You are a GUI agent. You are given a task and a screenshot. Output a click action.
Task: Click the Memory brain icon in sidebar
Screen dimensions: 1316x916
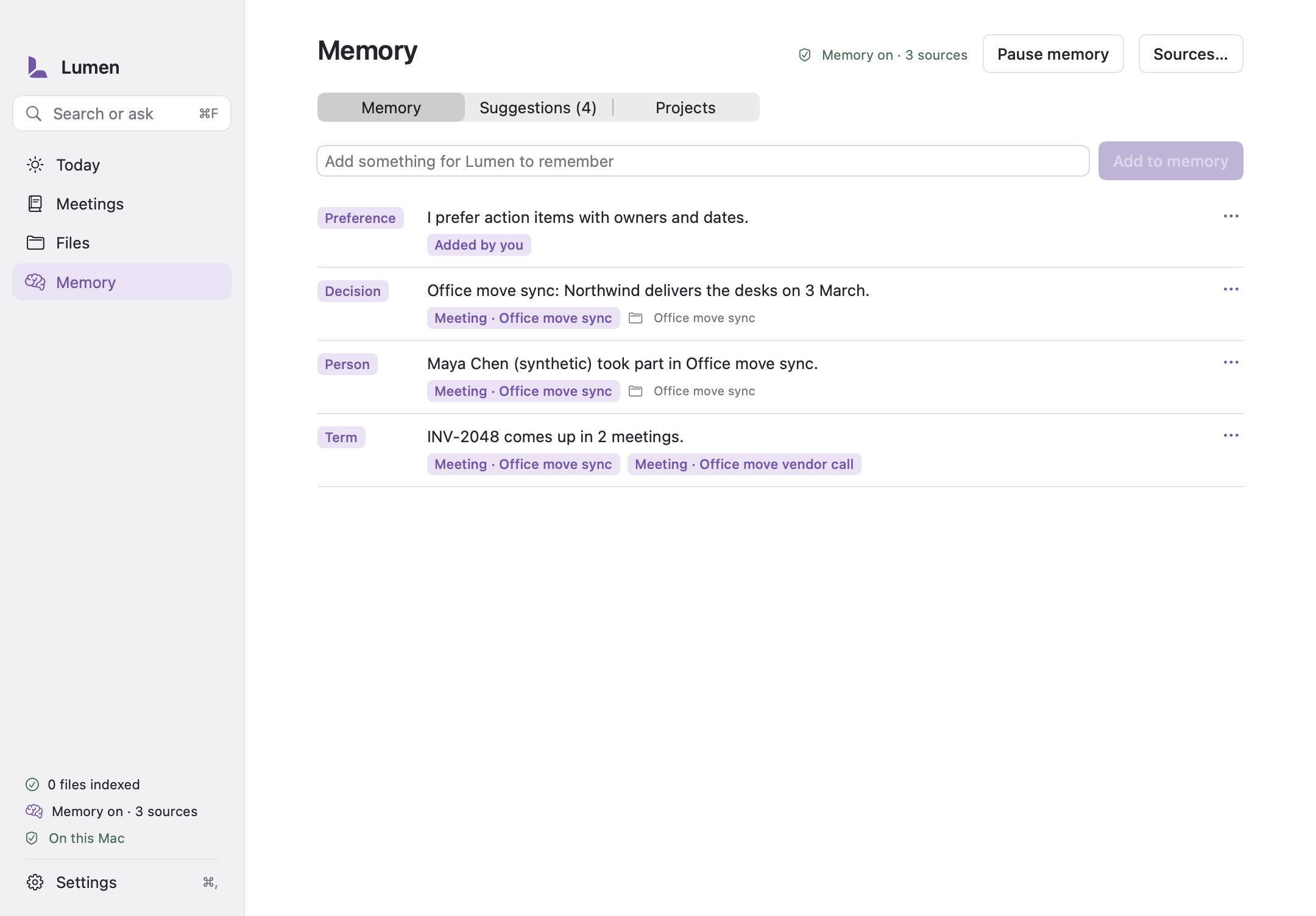click(x=35, y=281)
